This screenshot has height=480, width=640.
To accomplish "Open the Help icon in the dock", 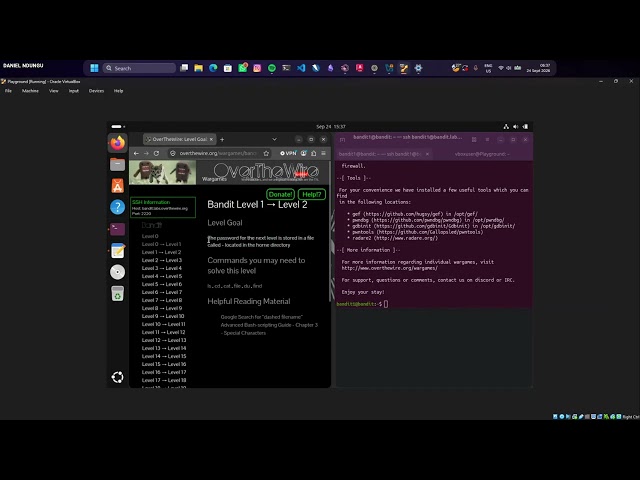I will pyautogui.click(x=118, y=207).
